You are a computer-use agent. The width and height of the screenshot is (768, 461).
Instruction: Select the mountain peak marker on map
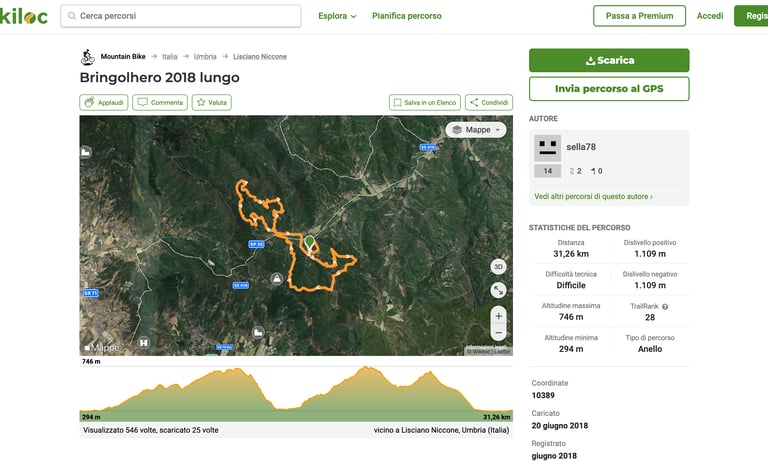(x=277, y=279)
